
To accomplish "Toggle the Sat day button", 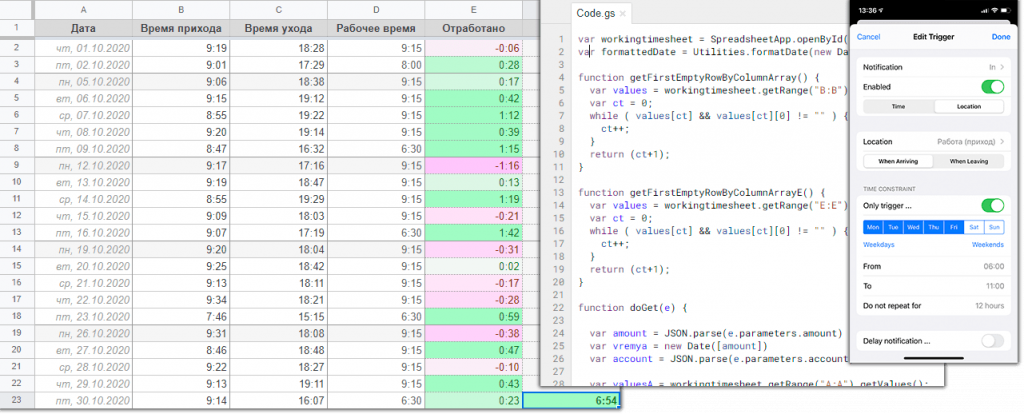I will pos(975,227).
